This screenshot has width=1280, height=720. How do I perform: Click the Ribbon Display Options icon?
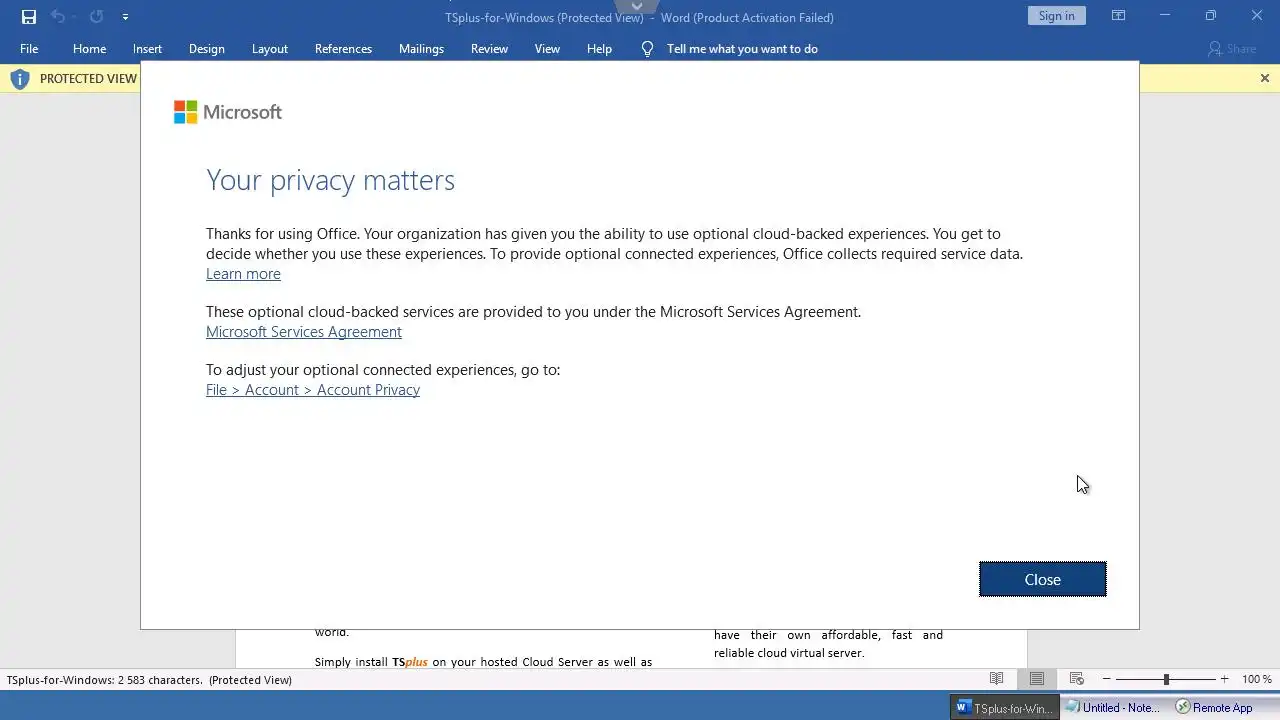(x=1118, y=16)
